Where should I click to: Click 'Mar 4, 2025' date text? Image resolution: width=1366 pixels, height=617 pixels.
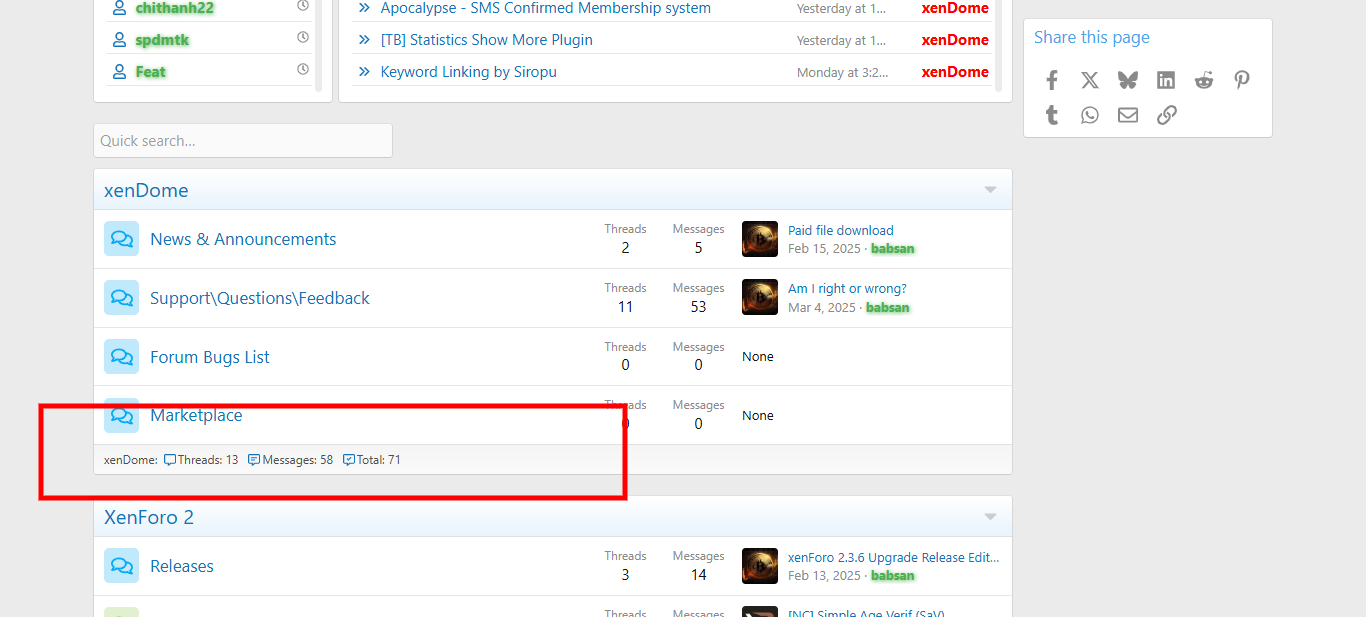tap(821, 307)
